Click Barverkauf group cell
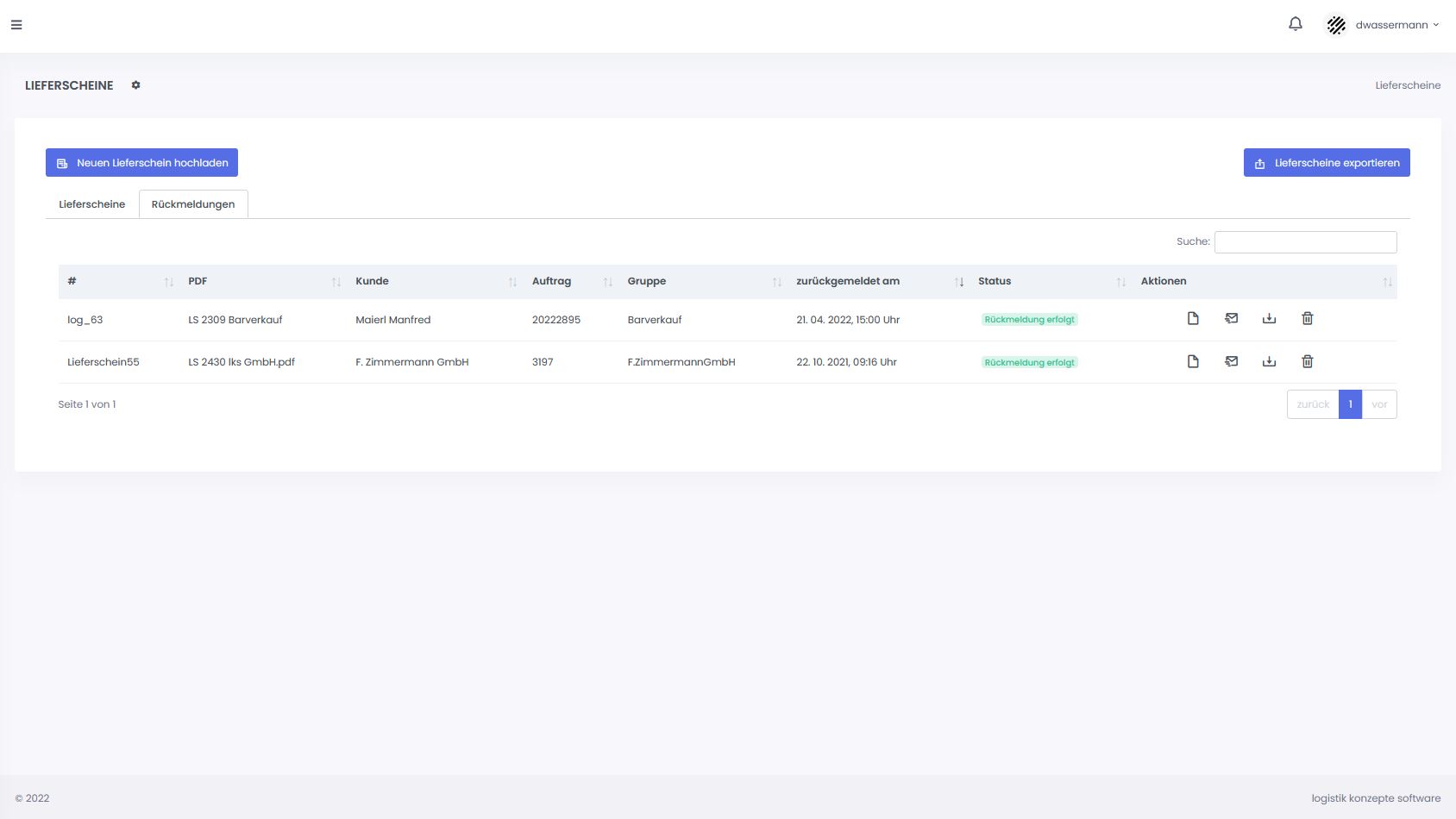The width and height of the screenshot is (1456, 819). pyautogui.click(x=655, y=320)
